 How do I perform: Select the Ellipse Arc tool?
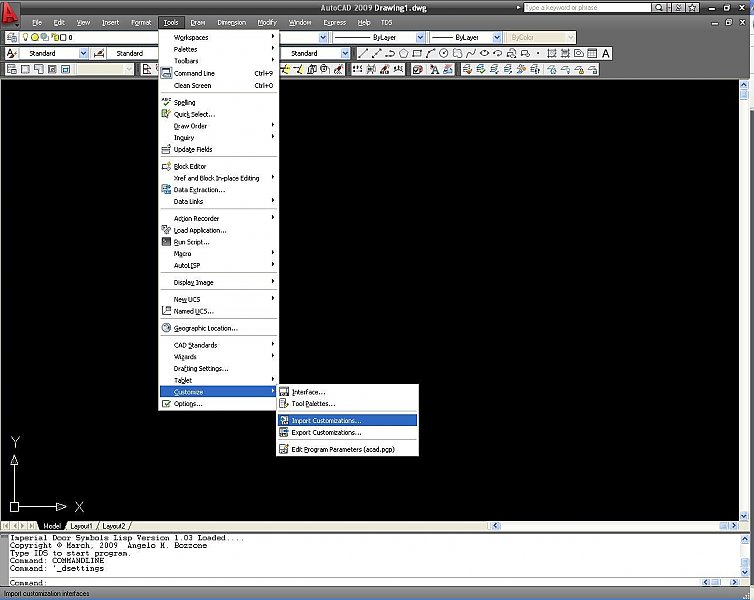pyautogui.click(x=498, y=53)
